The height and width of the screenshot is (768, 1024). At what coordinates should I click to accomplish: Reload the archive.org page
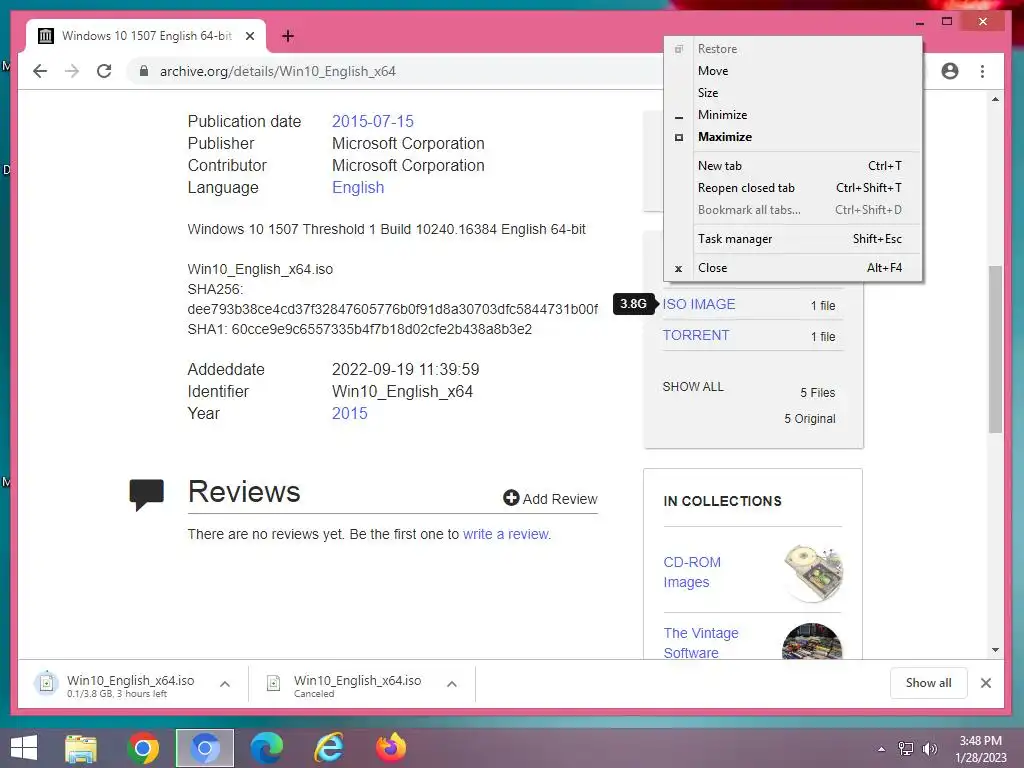pos(104,71)
